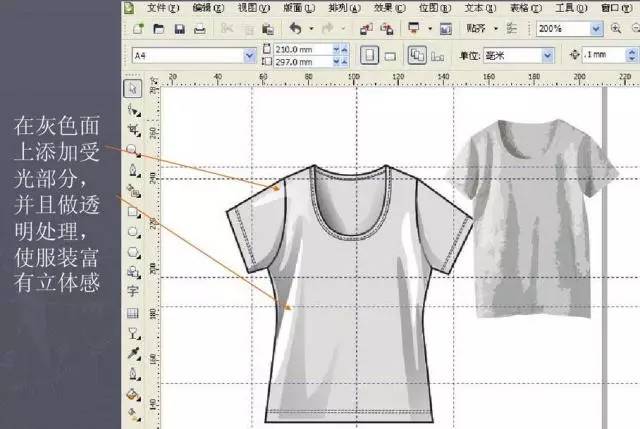Select the Shape edit tool

133,111
